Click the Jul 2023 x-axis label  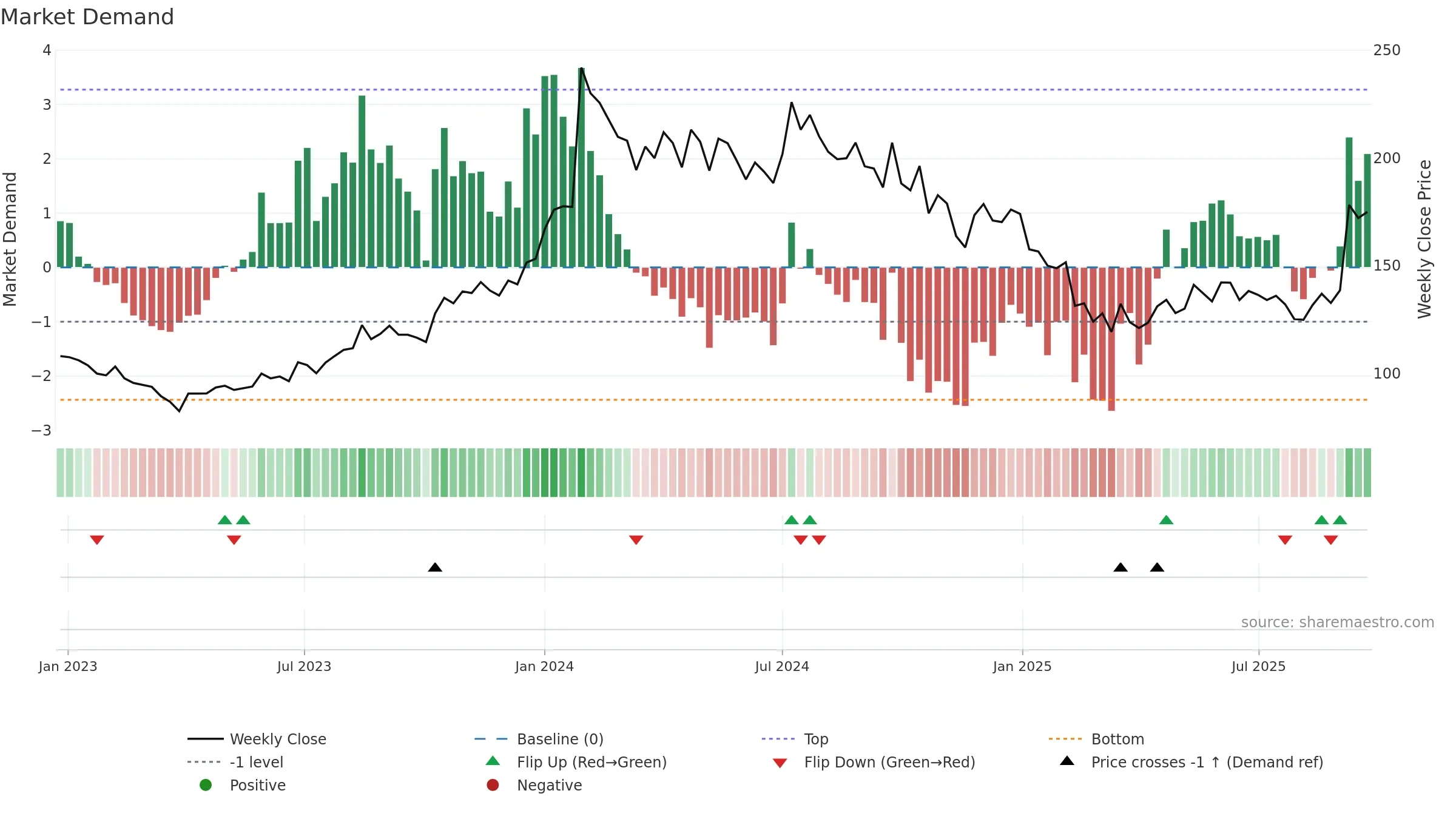(304, 666)
